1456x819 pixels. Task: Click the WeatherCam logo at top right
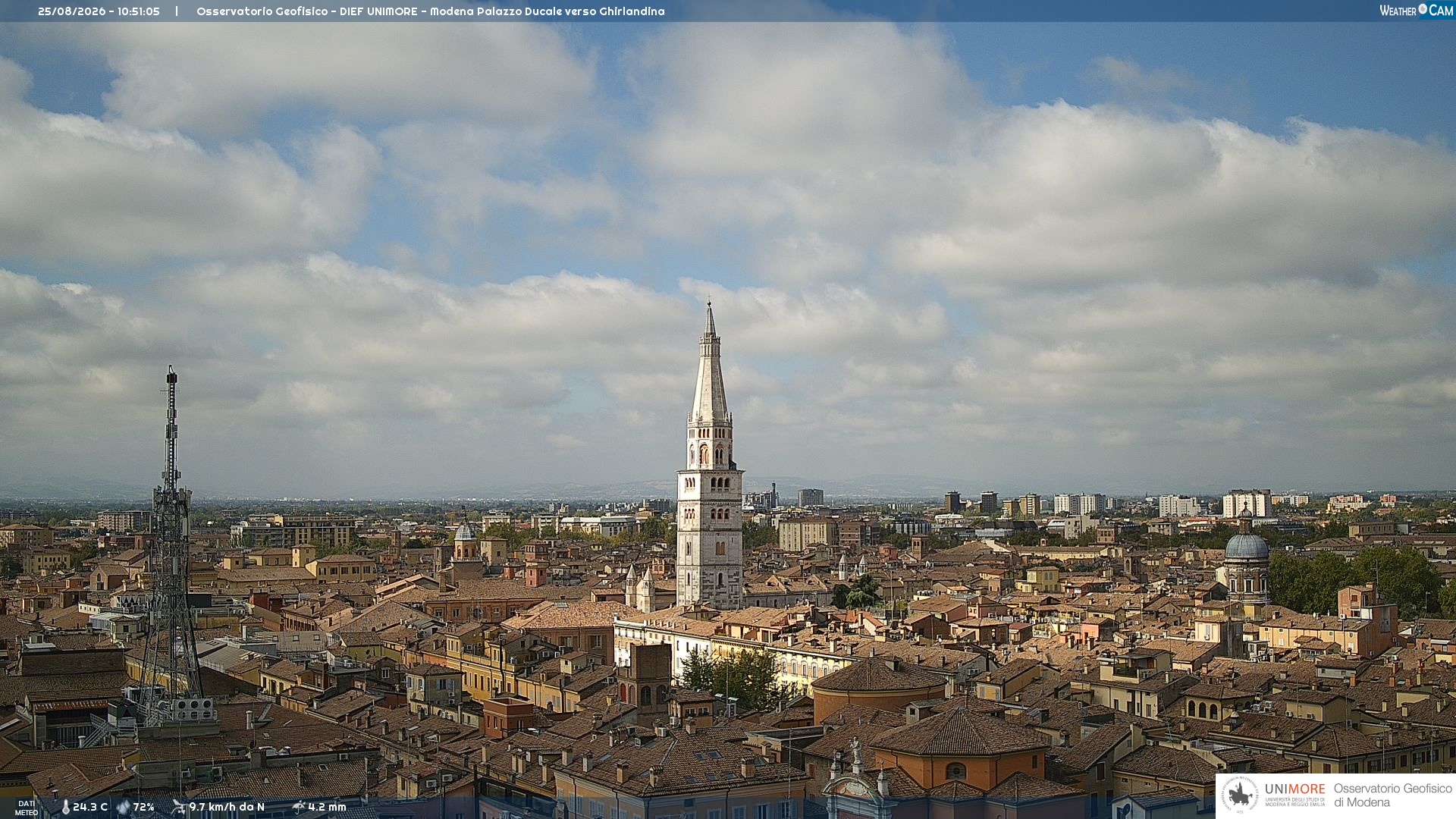1416,10
